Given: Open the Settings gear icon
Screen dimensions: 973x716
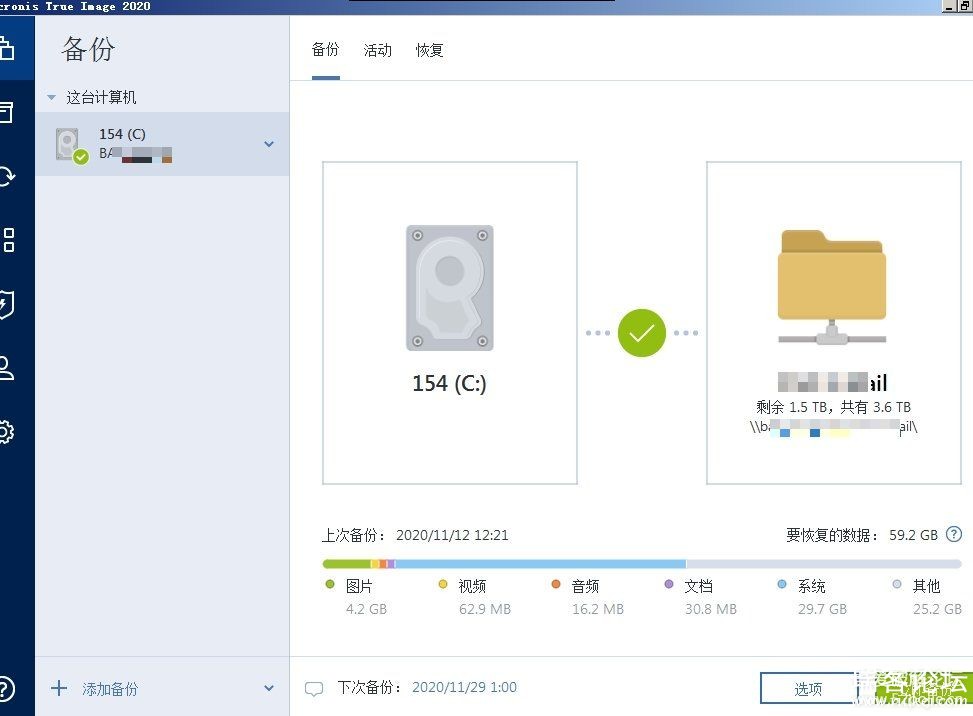Looking at the screenshot, I should pos(6,432).
